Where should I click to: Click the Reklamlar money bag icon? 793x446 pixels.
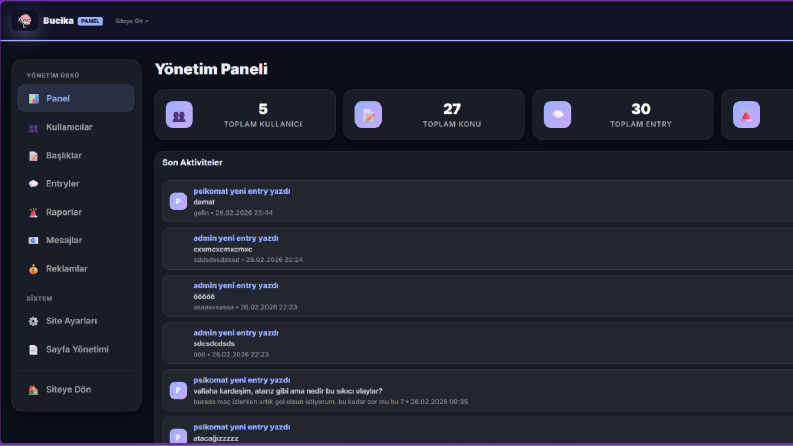33,269
